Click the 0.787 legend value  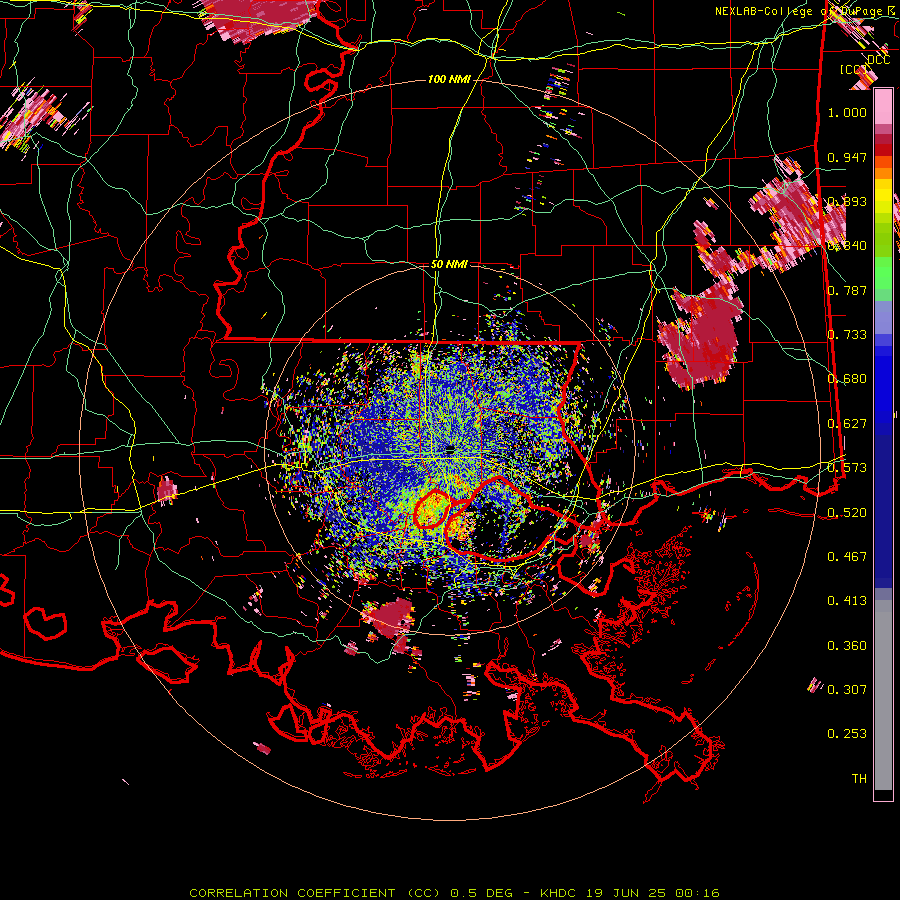click(x=847, y=290)
